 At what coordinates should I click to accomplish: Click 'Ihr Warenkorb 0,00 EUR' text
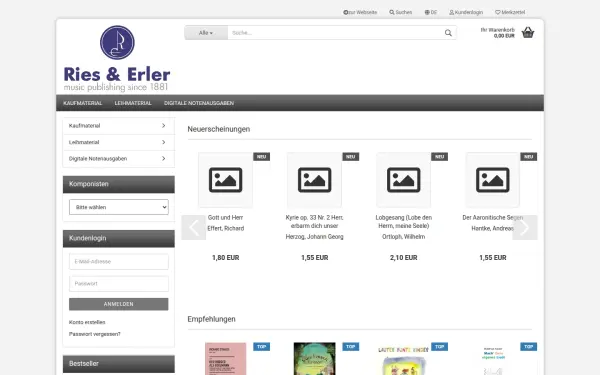click(x=498, y=33)
